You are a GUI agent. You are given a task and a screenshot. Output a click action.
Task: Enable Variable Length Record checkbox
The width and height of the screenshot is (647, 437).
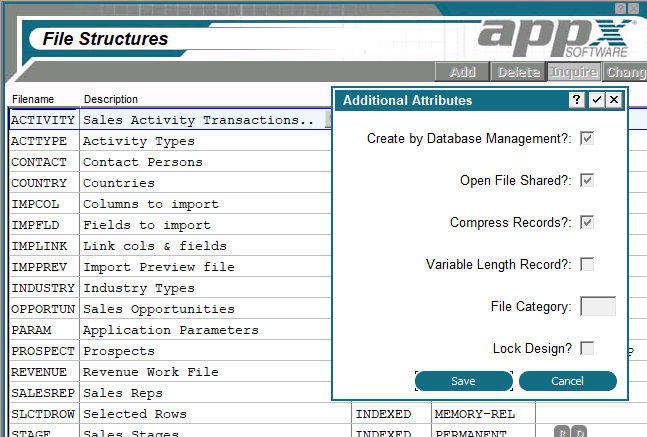pos(587,264)
